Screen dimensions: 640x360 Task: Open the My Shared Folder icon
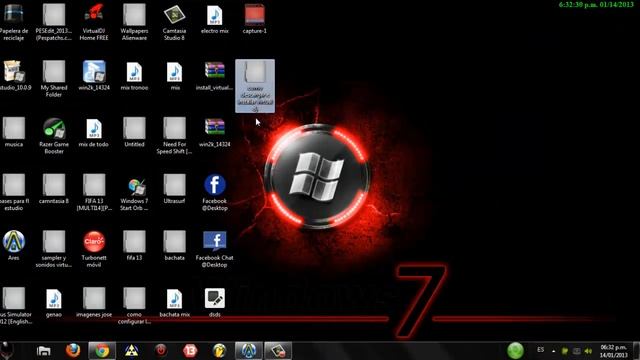53,79
